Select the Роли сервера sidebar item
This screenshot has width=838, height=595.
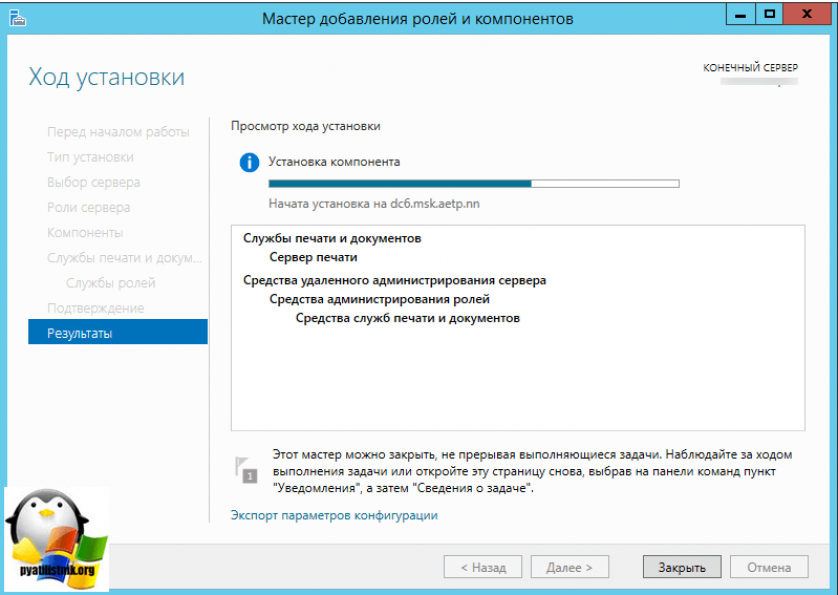click(88, 207)
